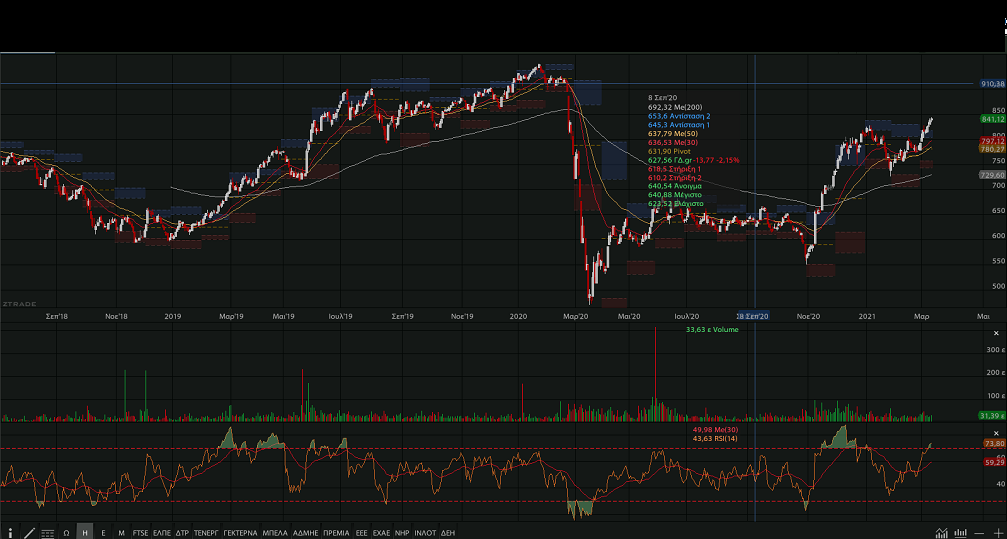Close the RSI indicator panel
This screenshot has width=1007, height=539.
(996, 432)
